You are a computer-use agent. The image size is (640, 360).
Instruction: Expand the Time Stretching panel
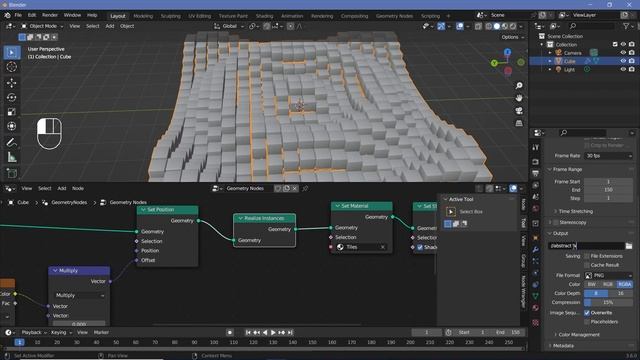pos(576,211)
